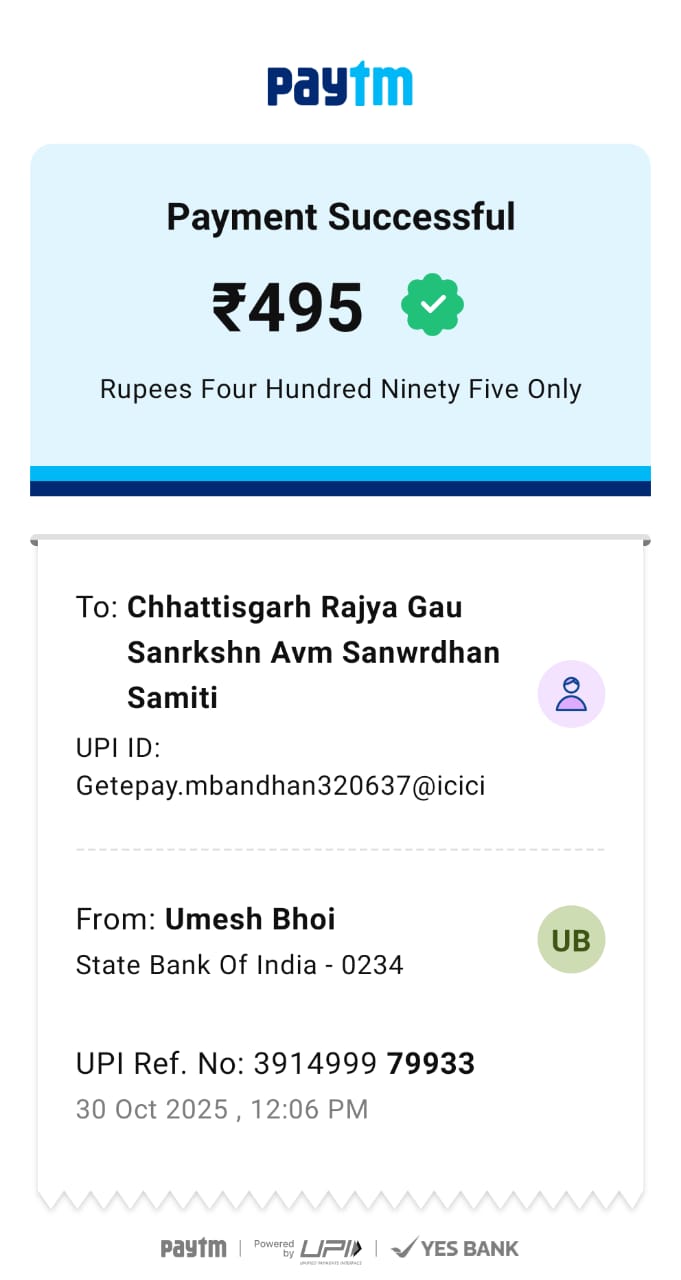The image size is (681, 1280).
Task: Click the Payment Successful heading
Action: click(340, 217)
